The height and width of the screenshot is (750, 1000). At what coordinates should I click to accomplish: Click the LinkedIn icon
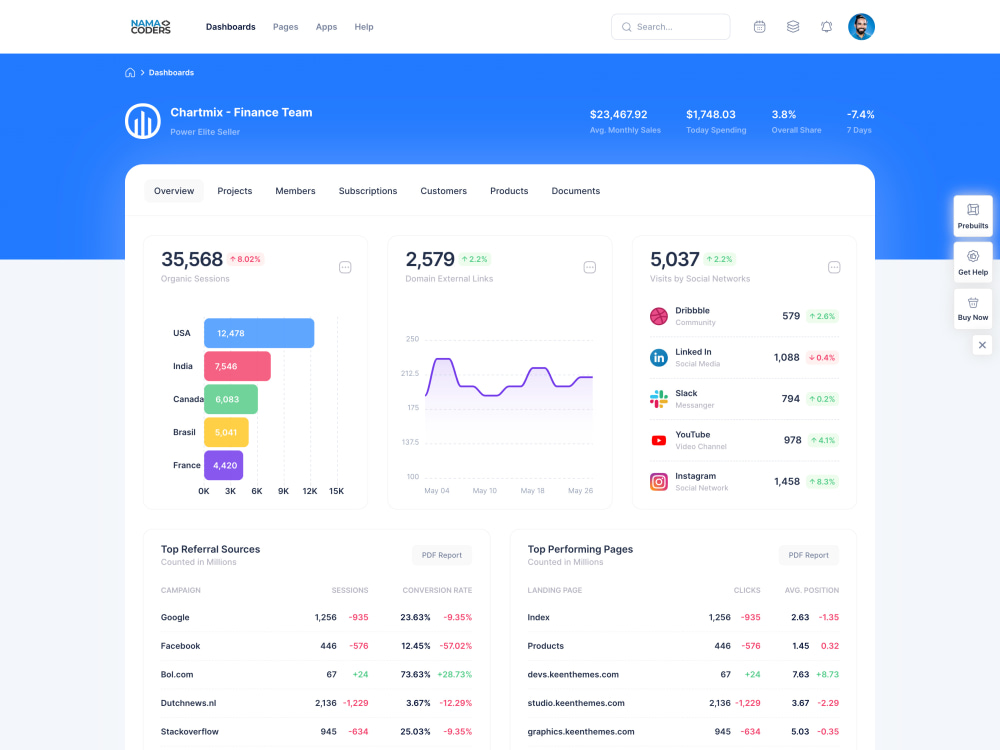tap(659, 358)
